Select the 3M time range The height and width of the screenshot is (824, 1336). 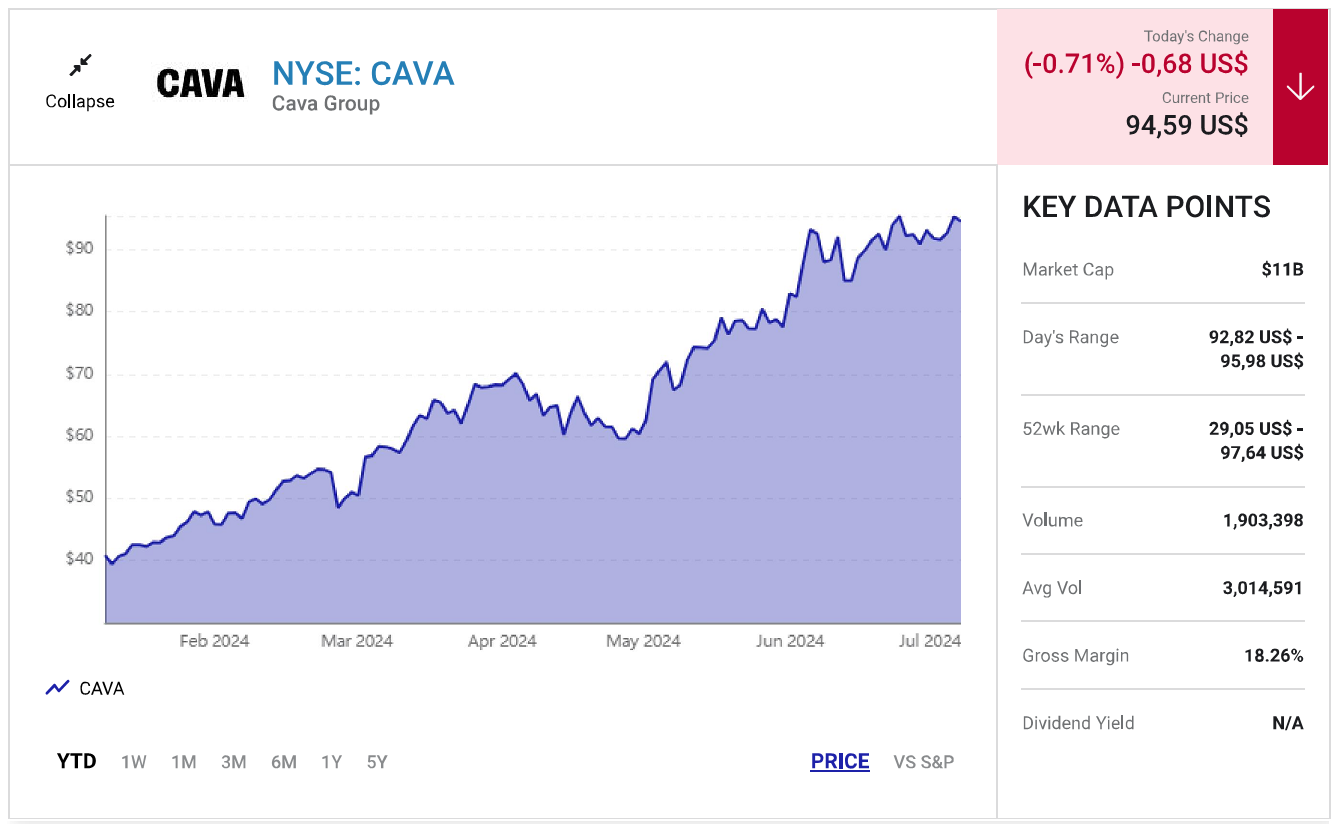233,762
